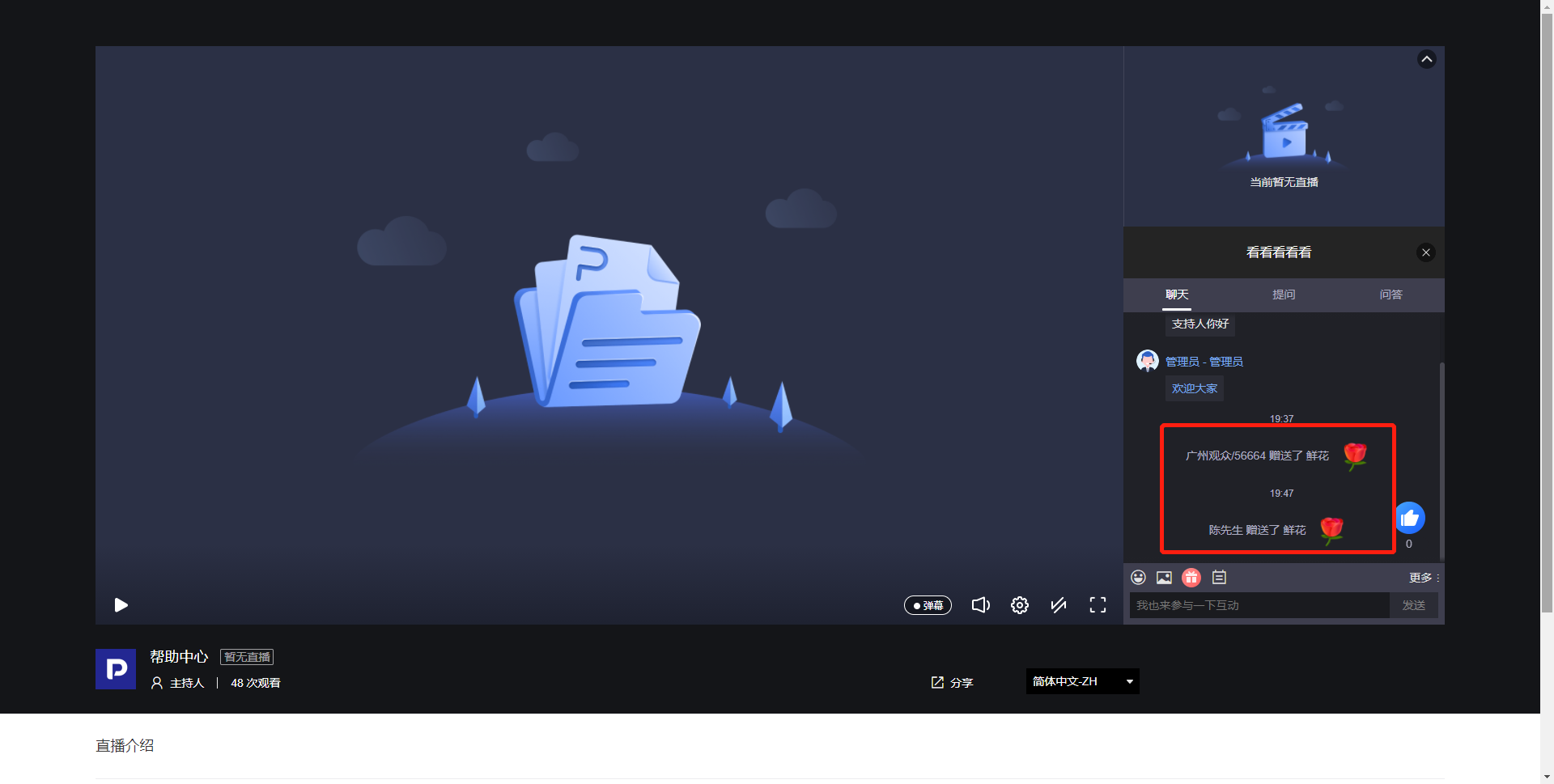Click the image upload icon
The image size is (1554, 784).
(1164, 577)
